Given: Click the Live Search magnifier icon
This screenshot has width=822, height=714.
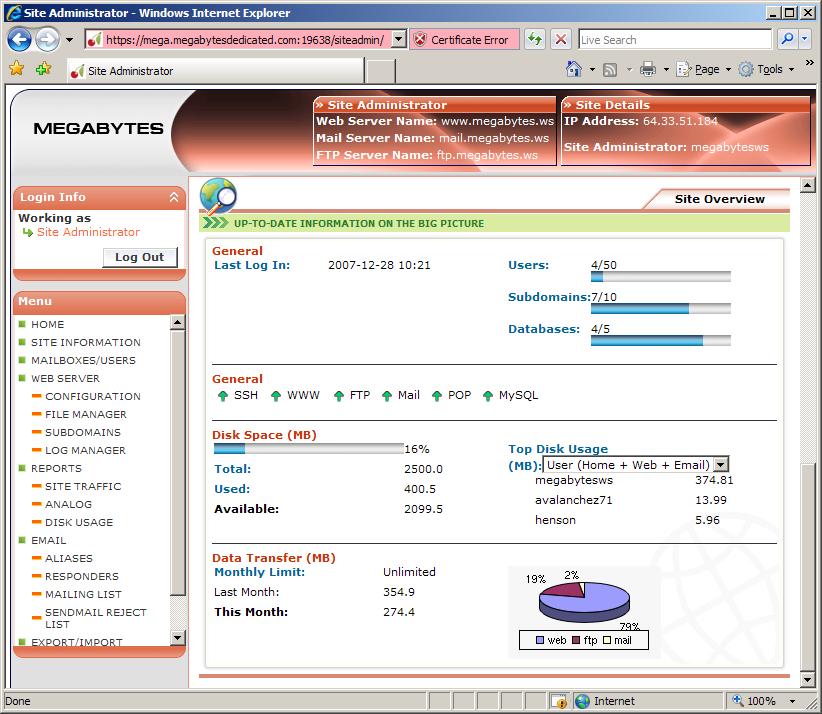Looking at the screenshot, I should (788, 40).
